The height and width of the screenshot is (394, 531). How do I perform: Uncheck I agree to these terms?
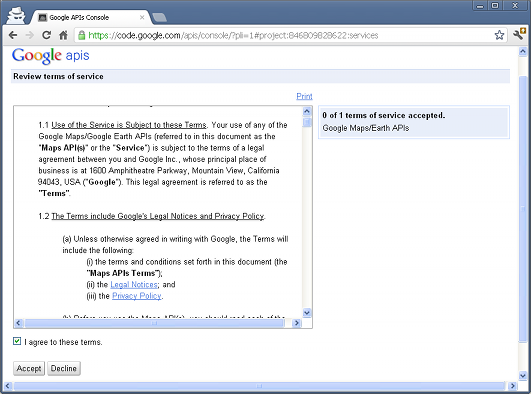click(17, 341)
